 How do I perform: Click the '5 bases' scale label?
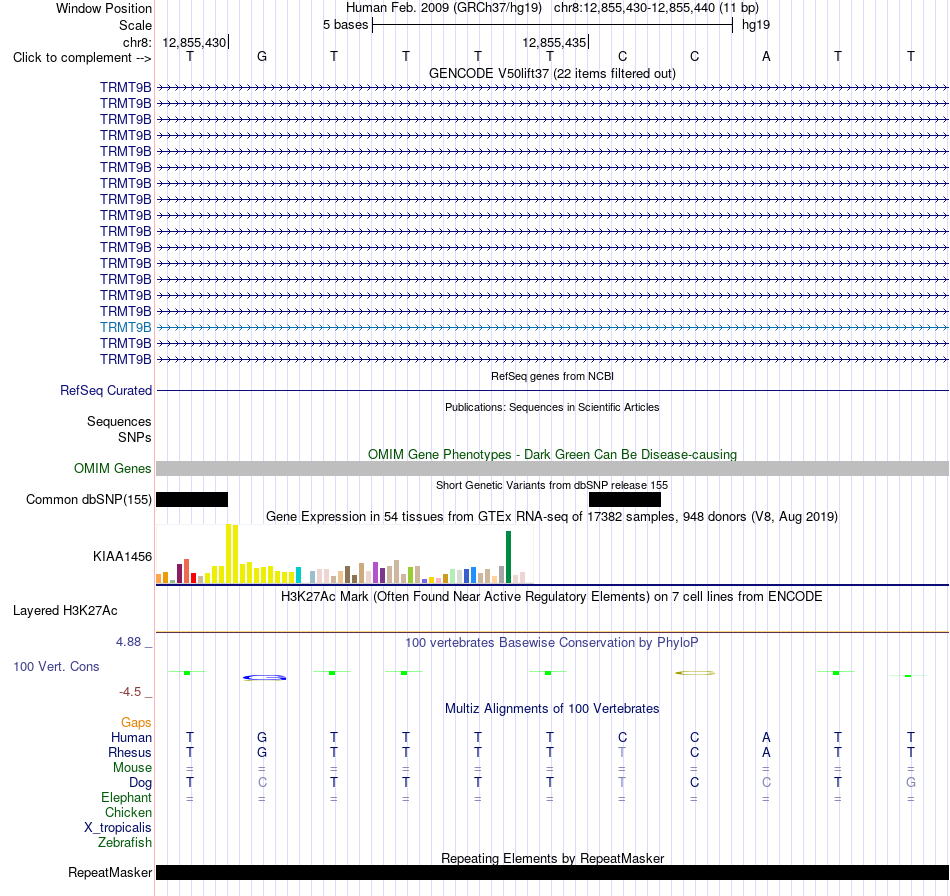(345, 25)
